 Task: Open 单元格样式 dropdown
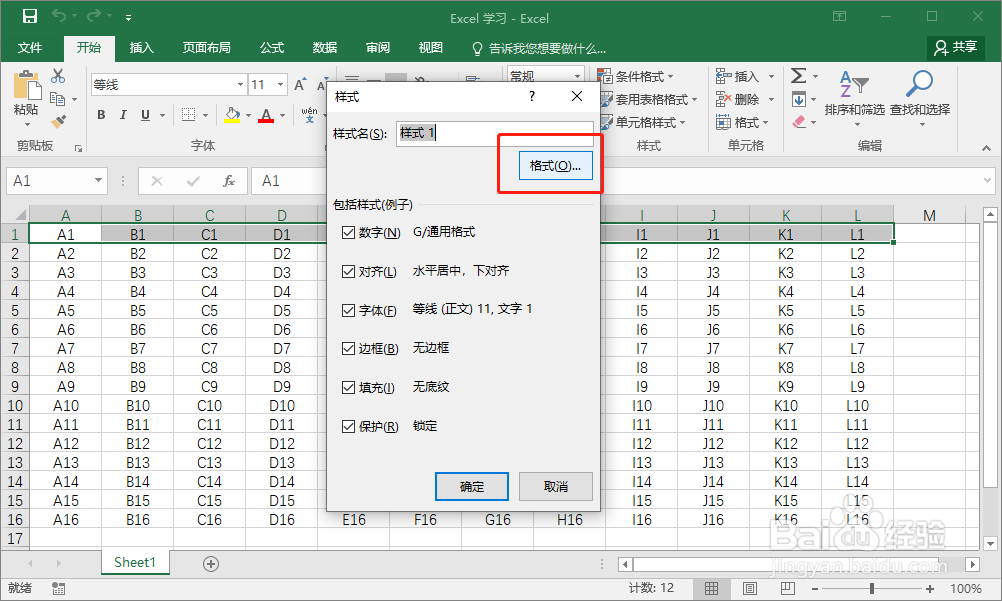642,122
